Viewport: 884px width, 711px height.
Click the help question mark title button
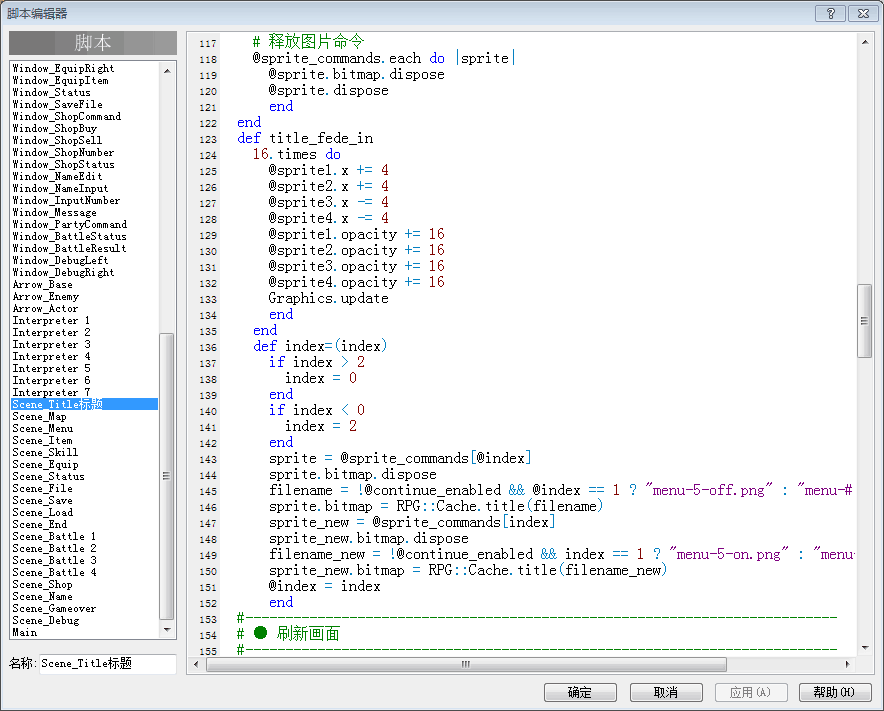pyautogui.click(x=830, y=14)
